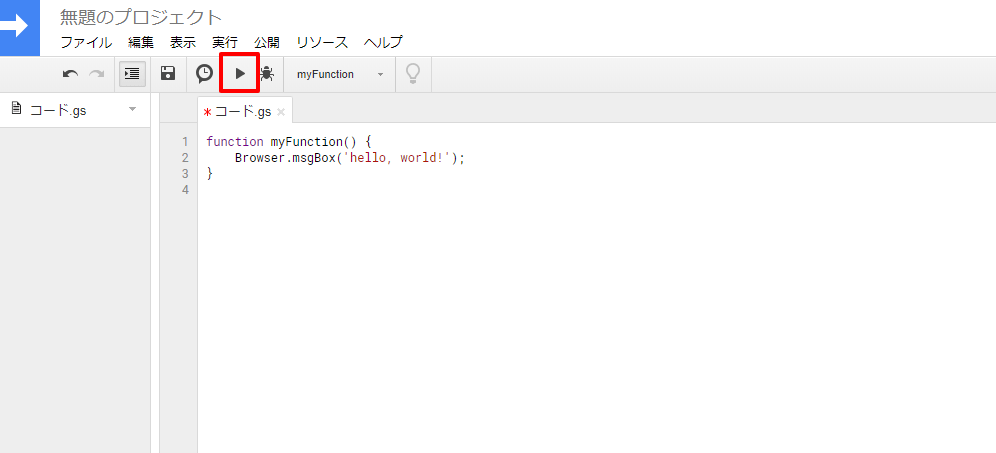The width and height of the screenshot is (996, 453).
Task: Open the ファイル menu
Action: pos(86,43)
